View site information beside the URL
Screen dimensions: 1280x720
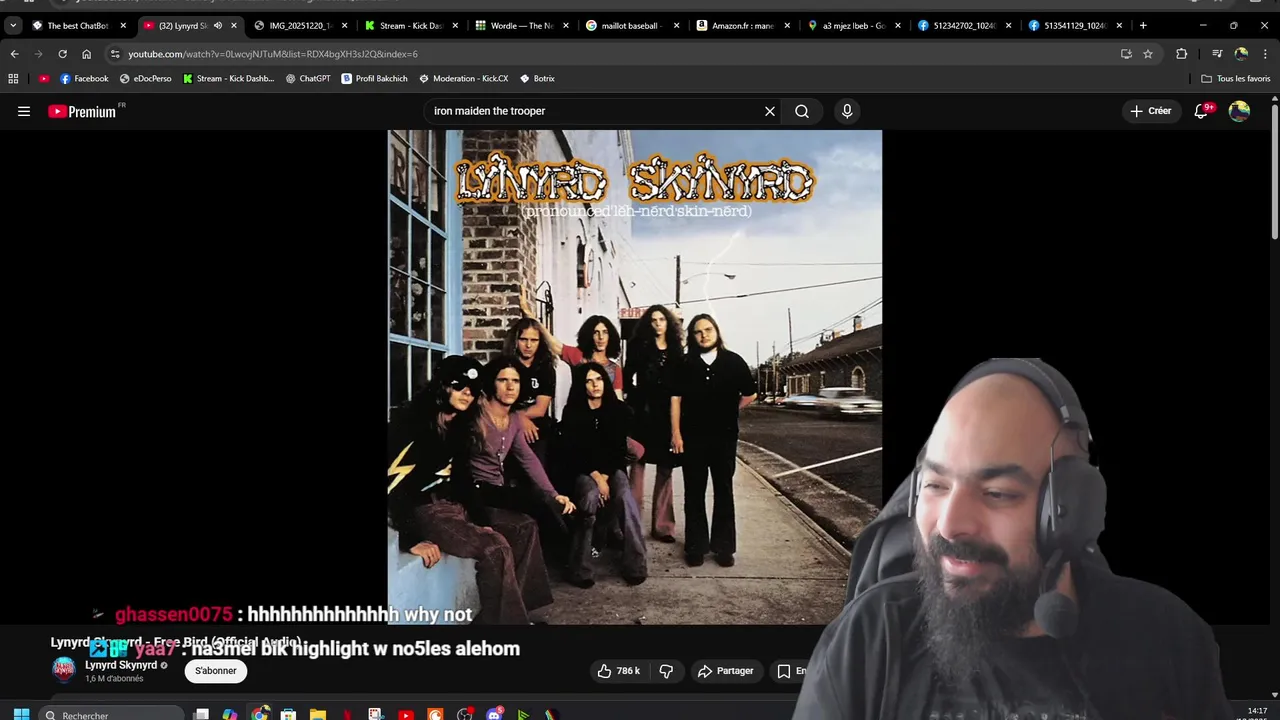click(115, 54)
